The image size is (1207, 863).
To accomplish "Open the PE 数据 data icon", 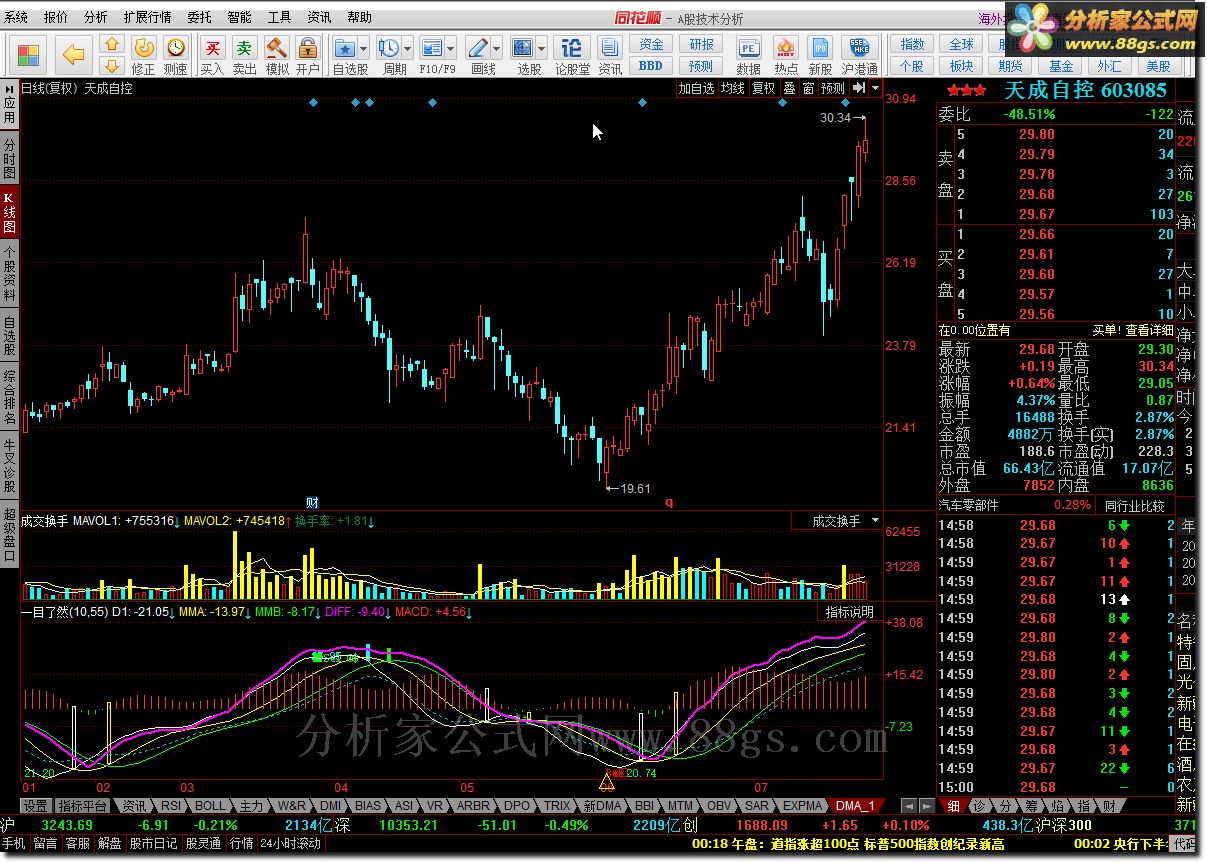I will (x=748, y=56).
